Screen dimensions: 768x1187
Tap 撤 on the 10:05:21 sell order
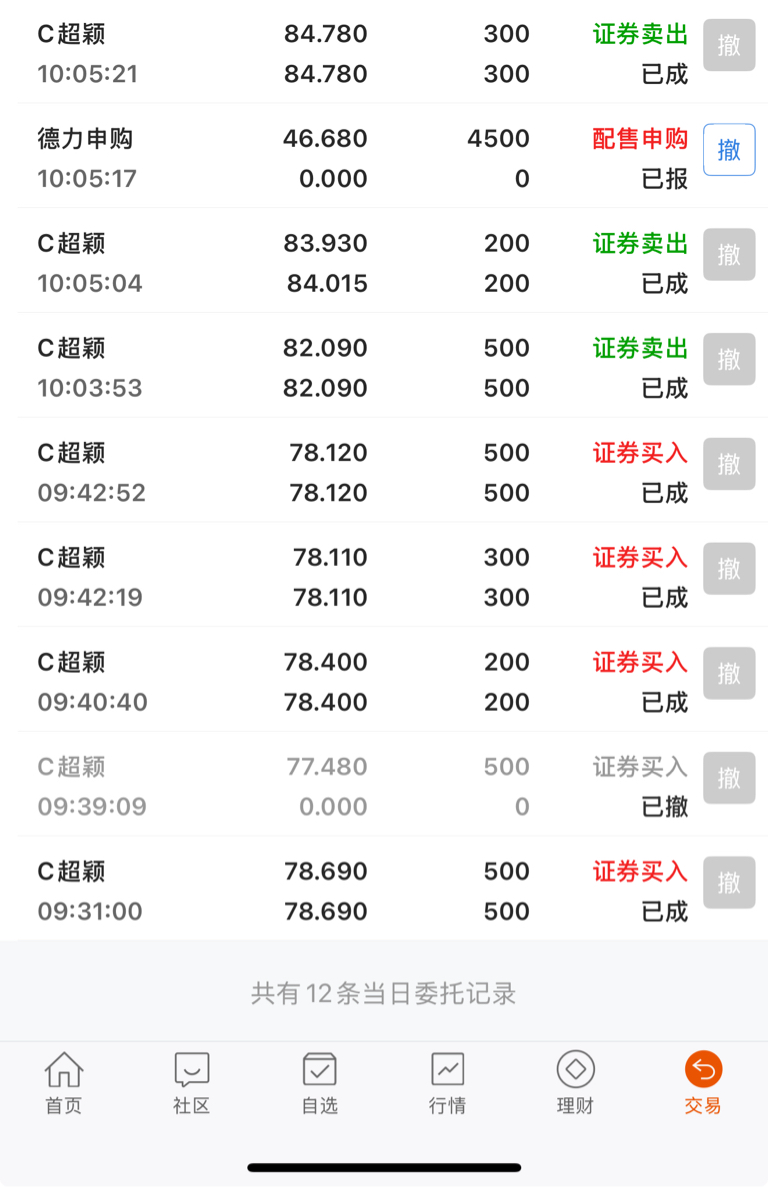729,45
